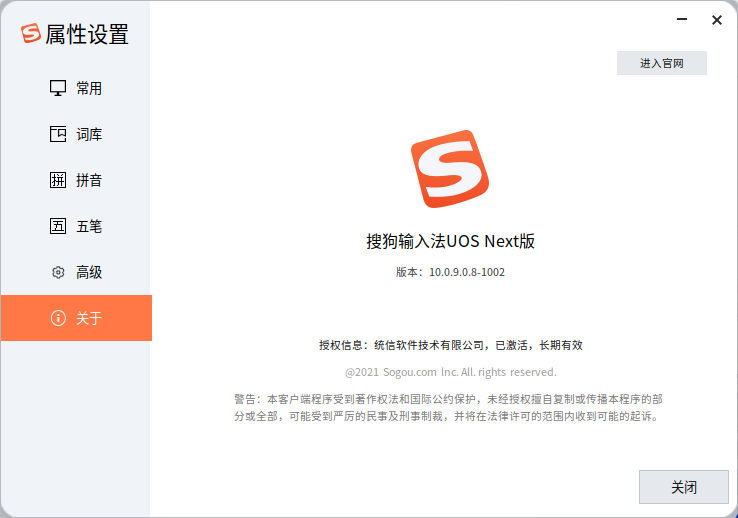
Task: Select the 拼音 tab
Action: tap(76, 180)
